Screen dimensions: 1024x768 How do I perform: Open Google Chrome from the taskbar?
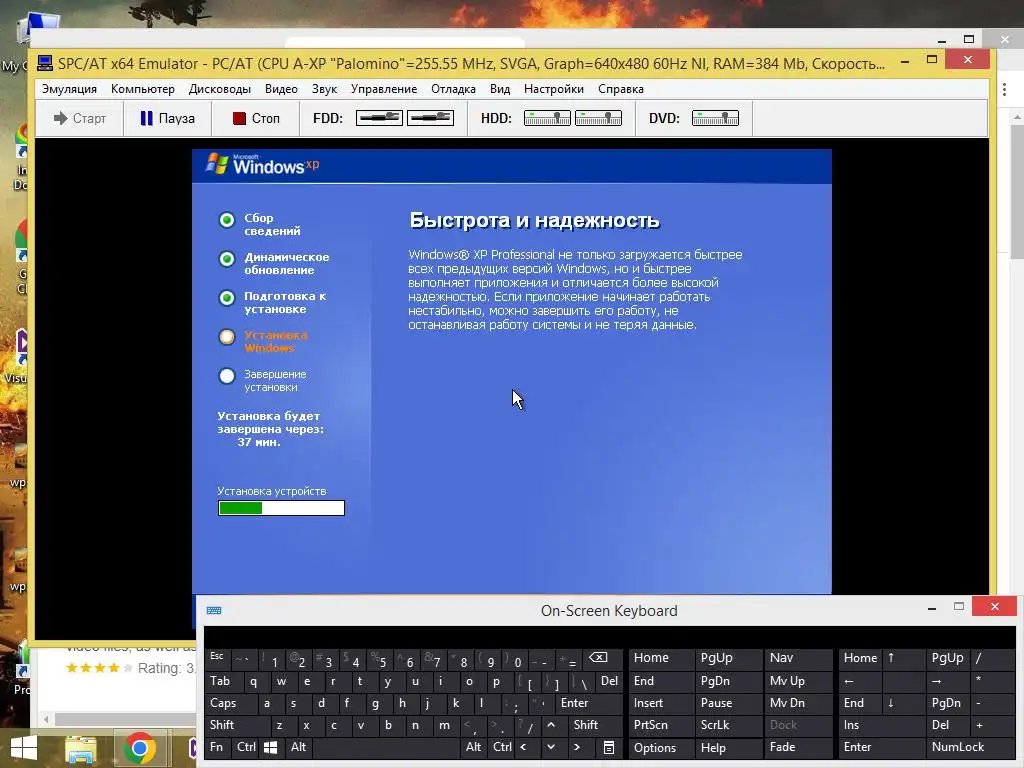tap(138, 748)
